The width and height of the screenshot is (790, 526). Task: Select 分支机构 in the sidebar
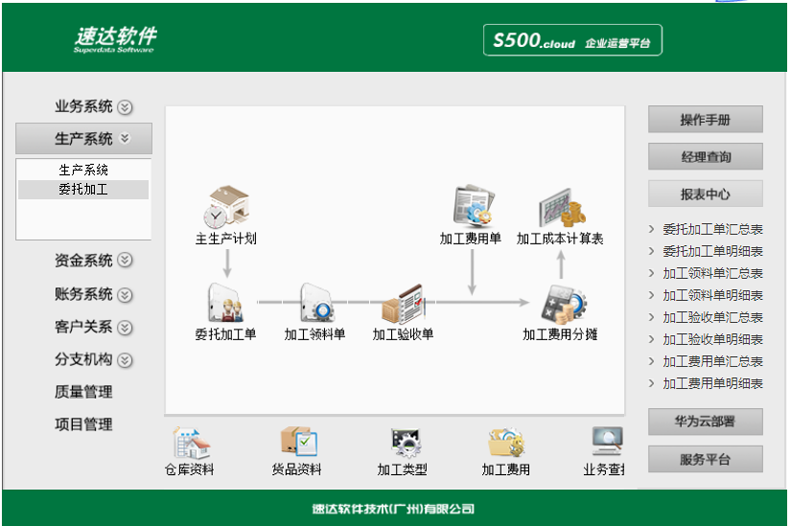[x=84, y=360]
